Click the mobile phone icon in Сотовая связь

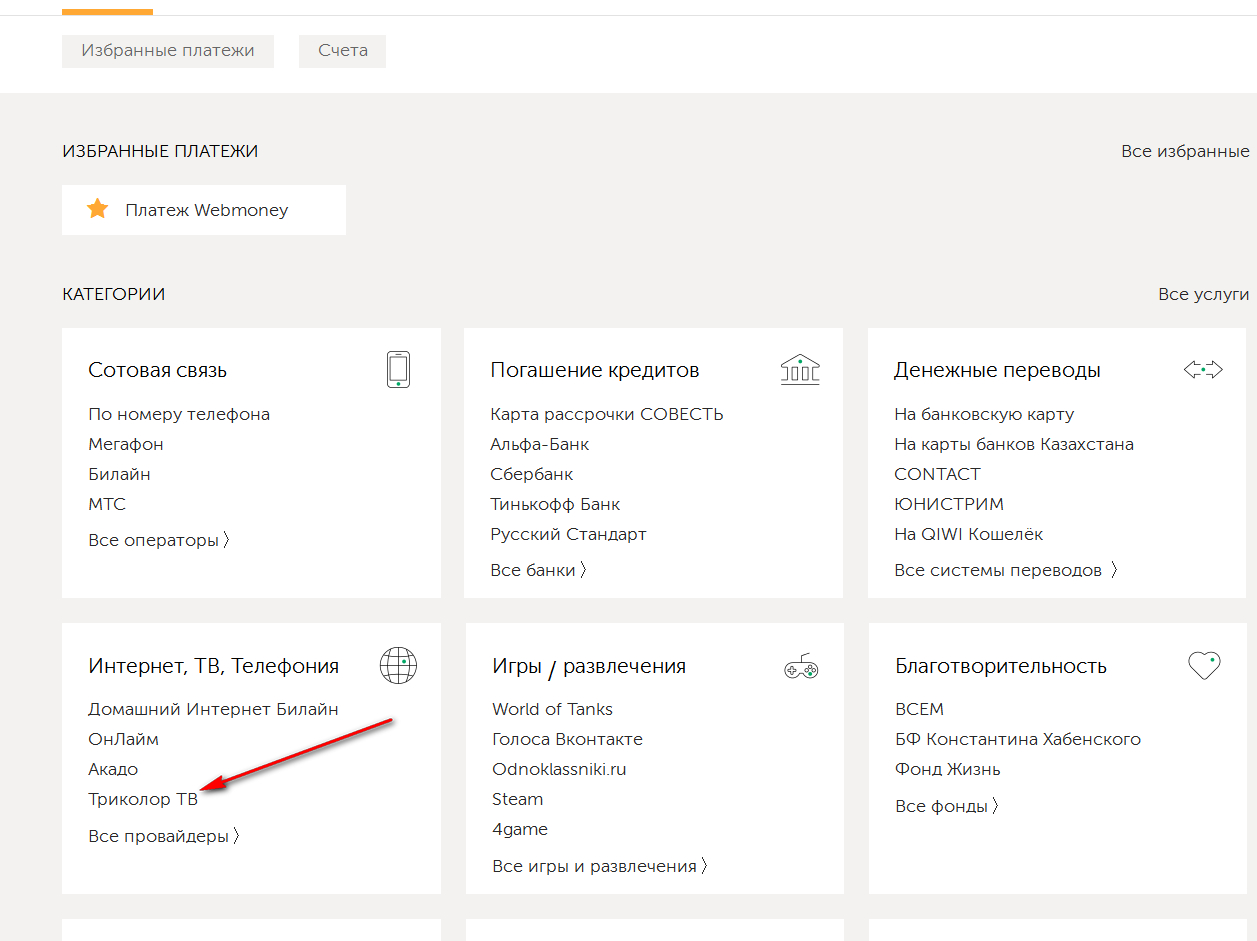[398, 369]
